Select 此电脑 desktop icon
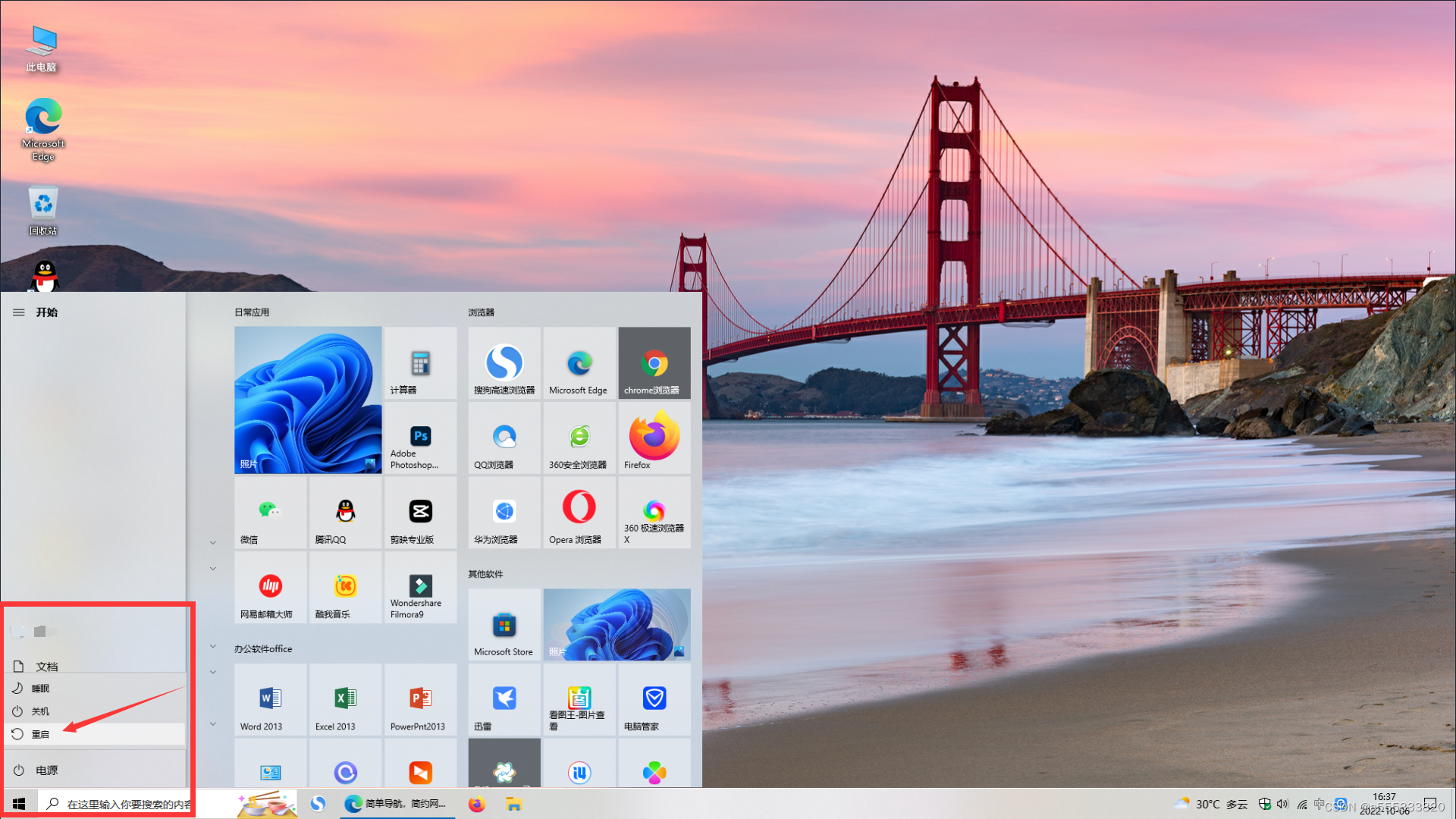Image resolution: width=1456 pixels, height=819 pixels. tap(42, 49)
